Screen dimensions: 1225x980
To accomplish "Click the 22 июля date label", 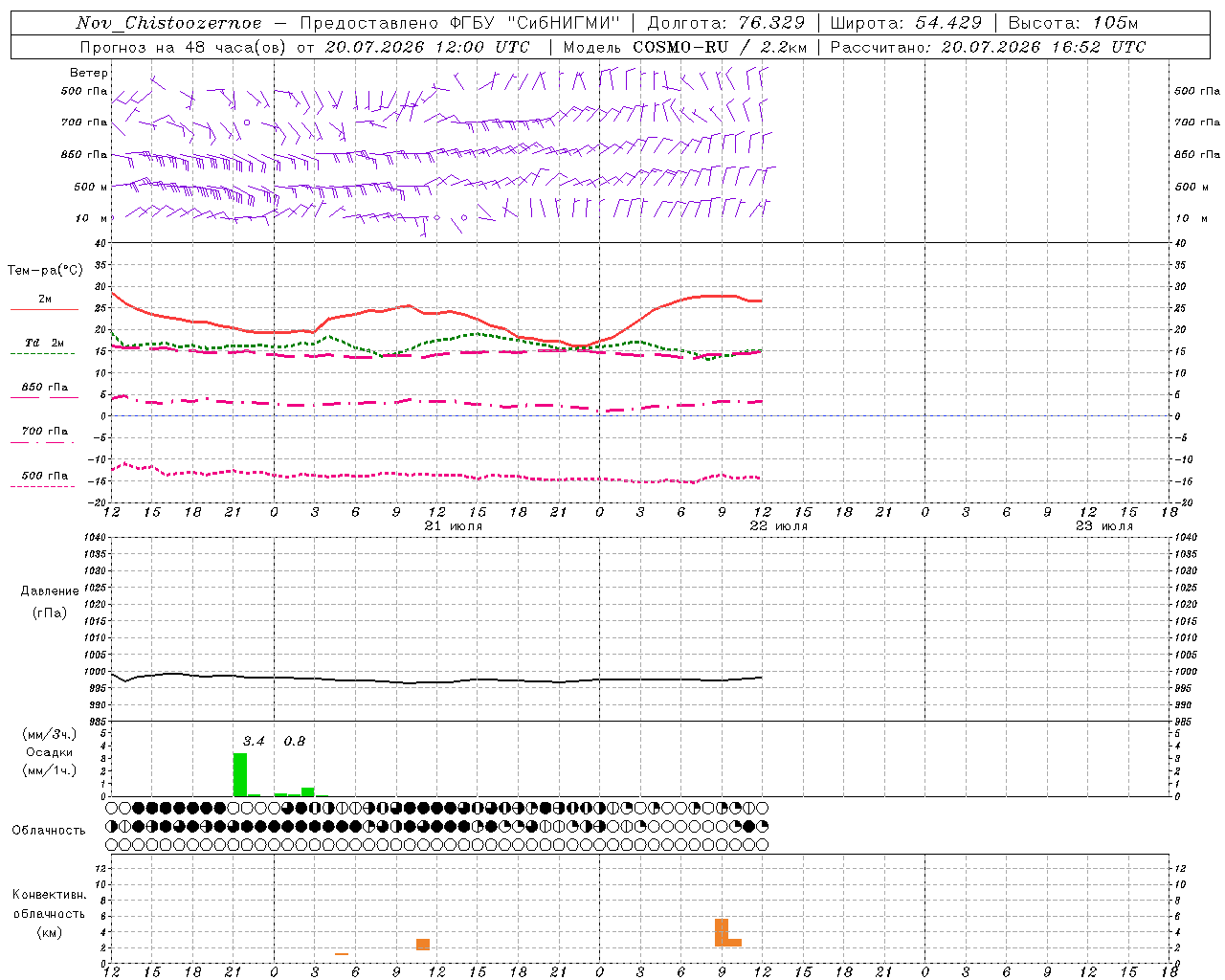I will 779,526.
